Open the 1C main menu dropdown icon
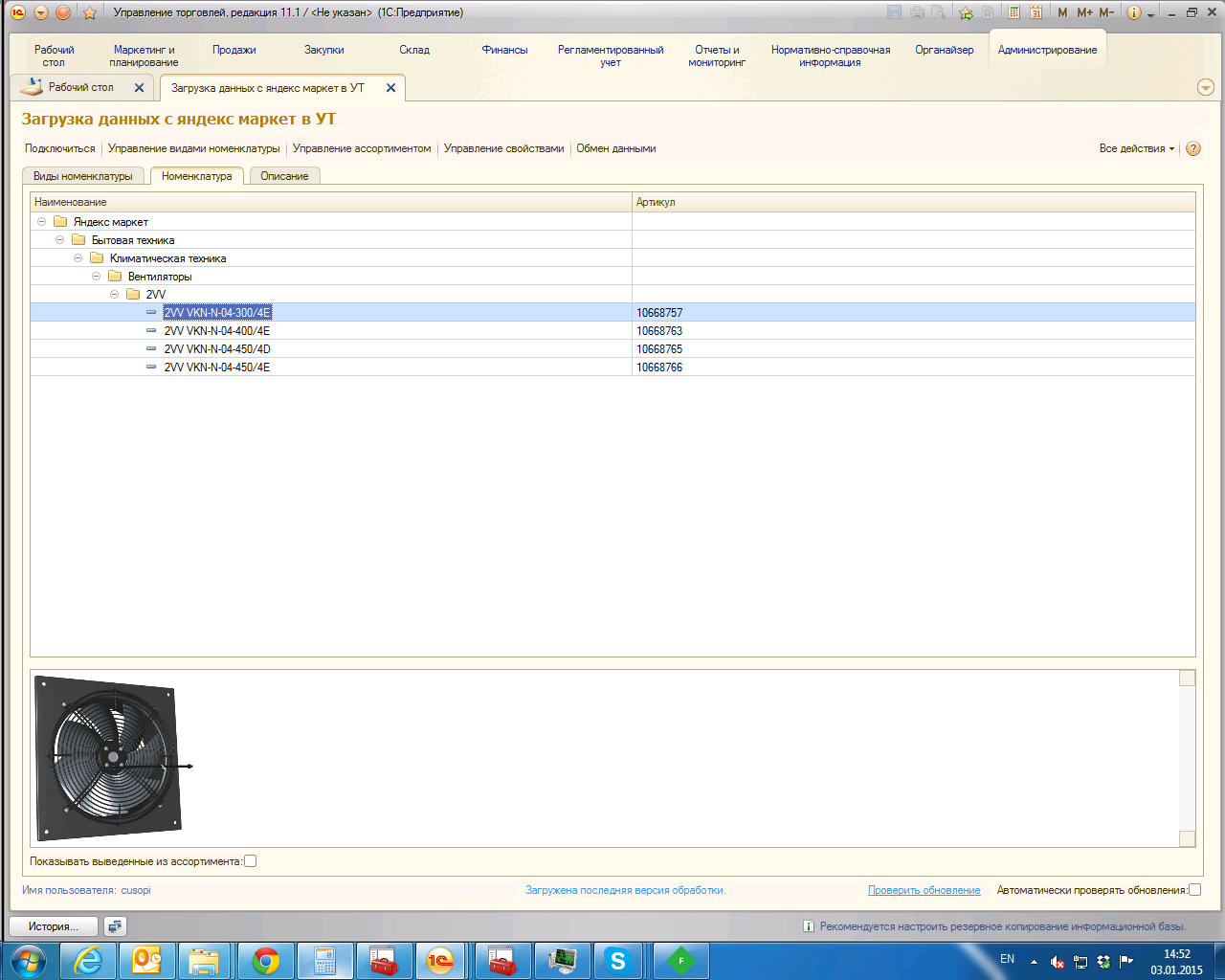The image size is (1225, 980). (41, 12)
